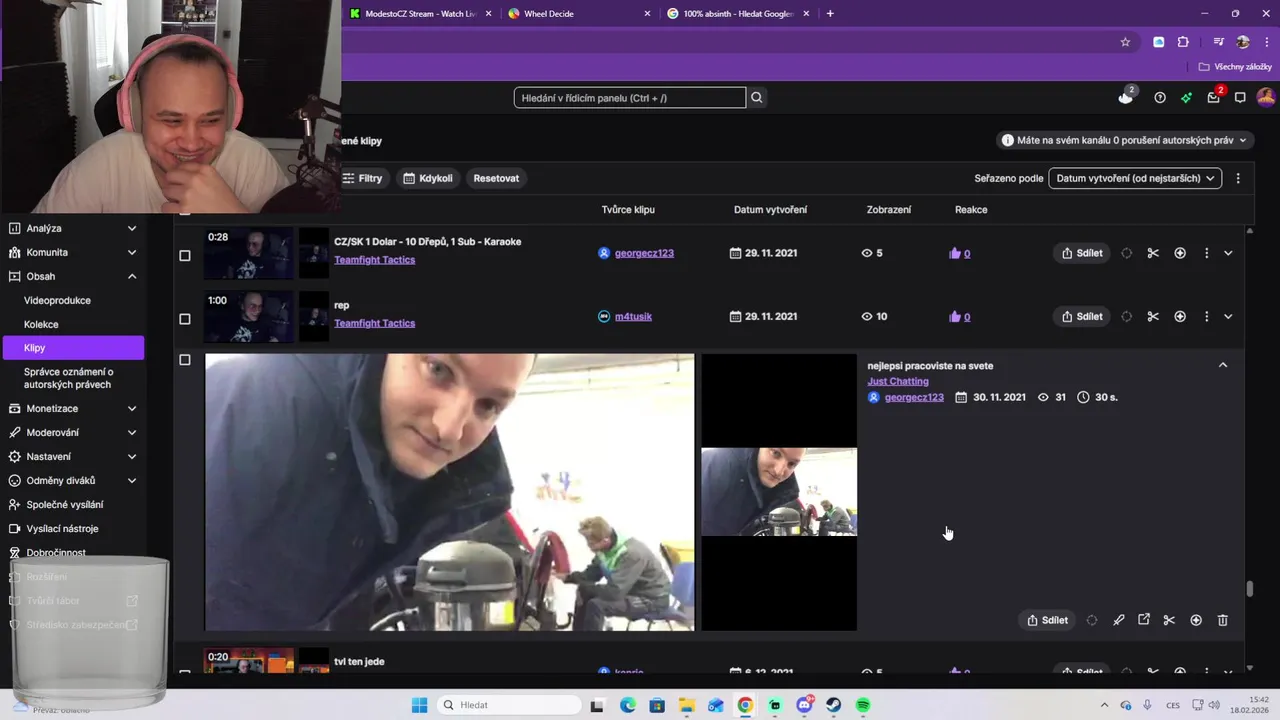Open a new browser tab
This screenshot has height=720, width=1280.
[830, 14]
